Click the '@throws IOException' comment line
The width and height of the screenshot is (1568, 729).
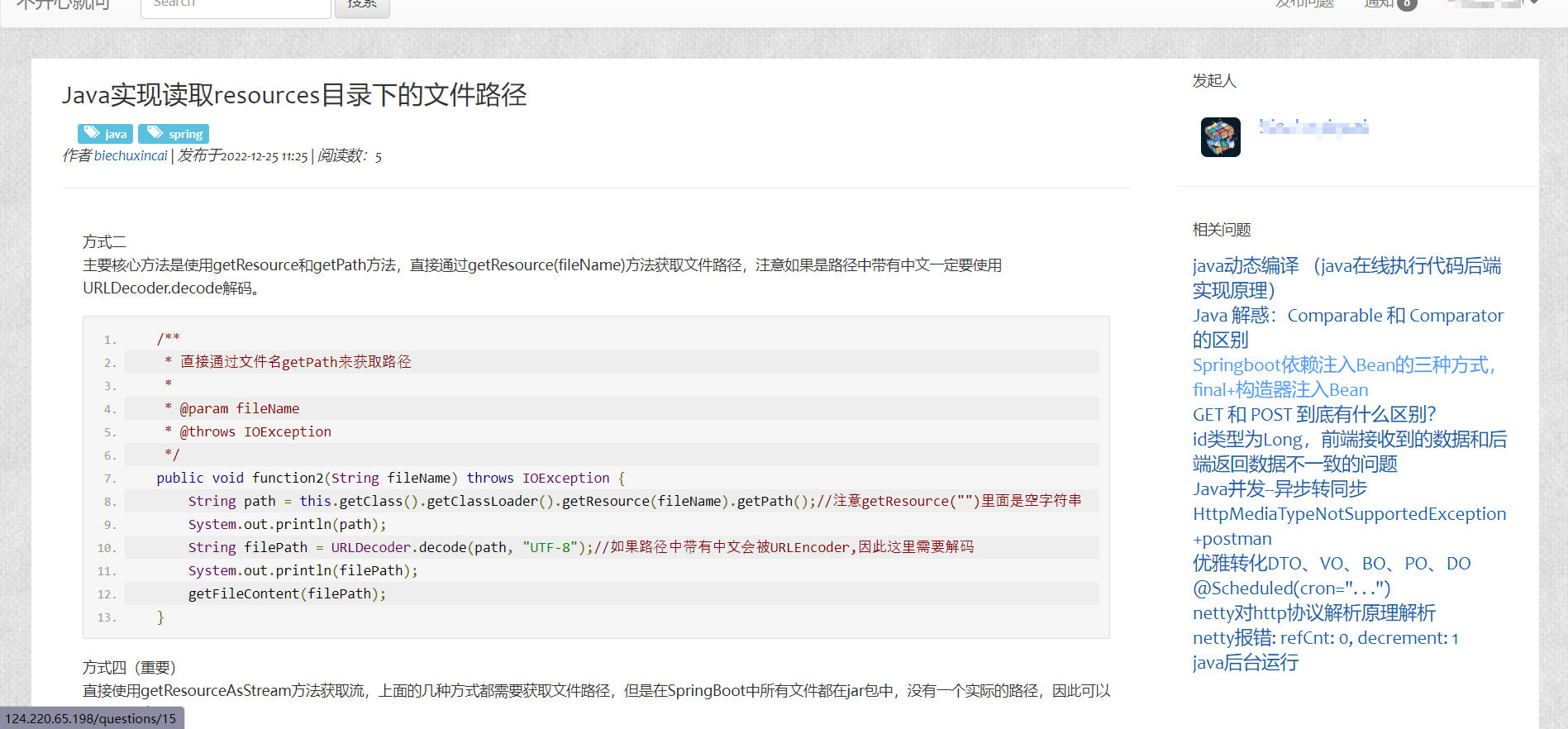point(247,431)
